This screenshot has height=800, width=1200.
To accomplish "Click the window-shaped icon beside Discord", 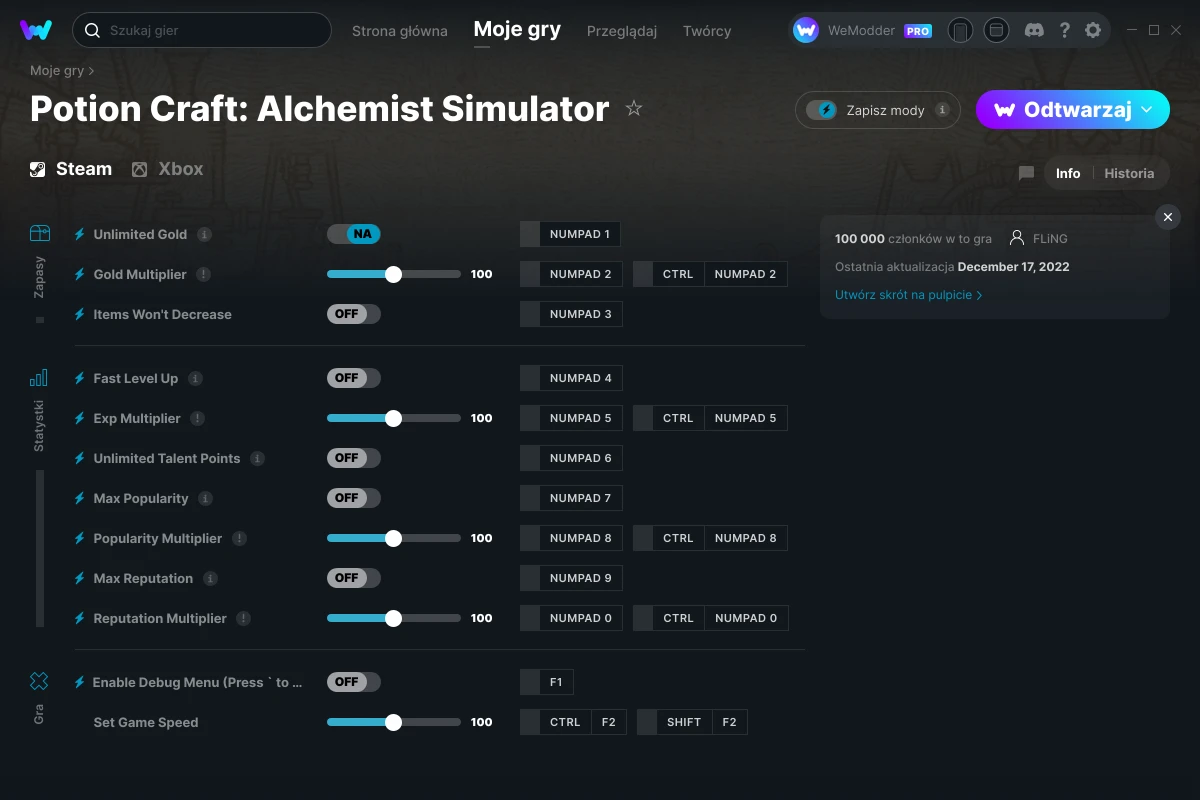I will (996, 30).
